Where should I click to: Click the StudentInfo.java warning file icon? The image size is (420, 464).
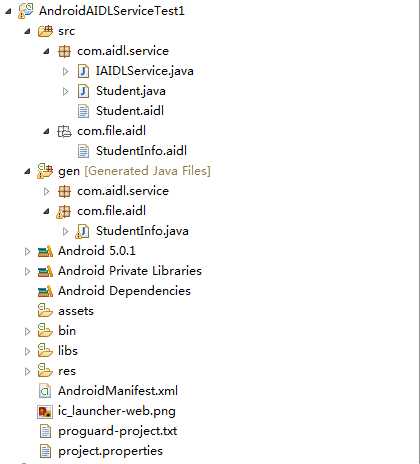[82, 231]
